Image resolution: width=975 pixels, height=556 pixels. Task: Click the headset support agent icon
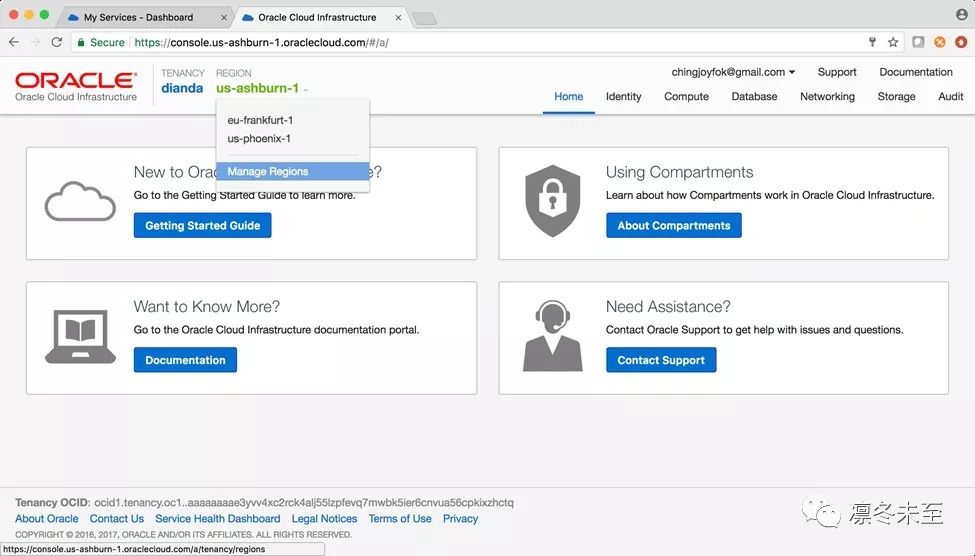tap(553, 336)
